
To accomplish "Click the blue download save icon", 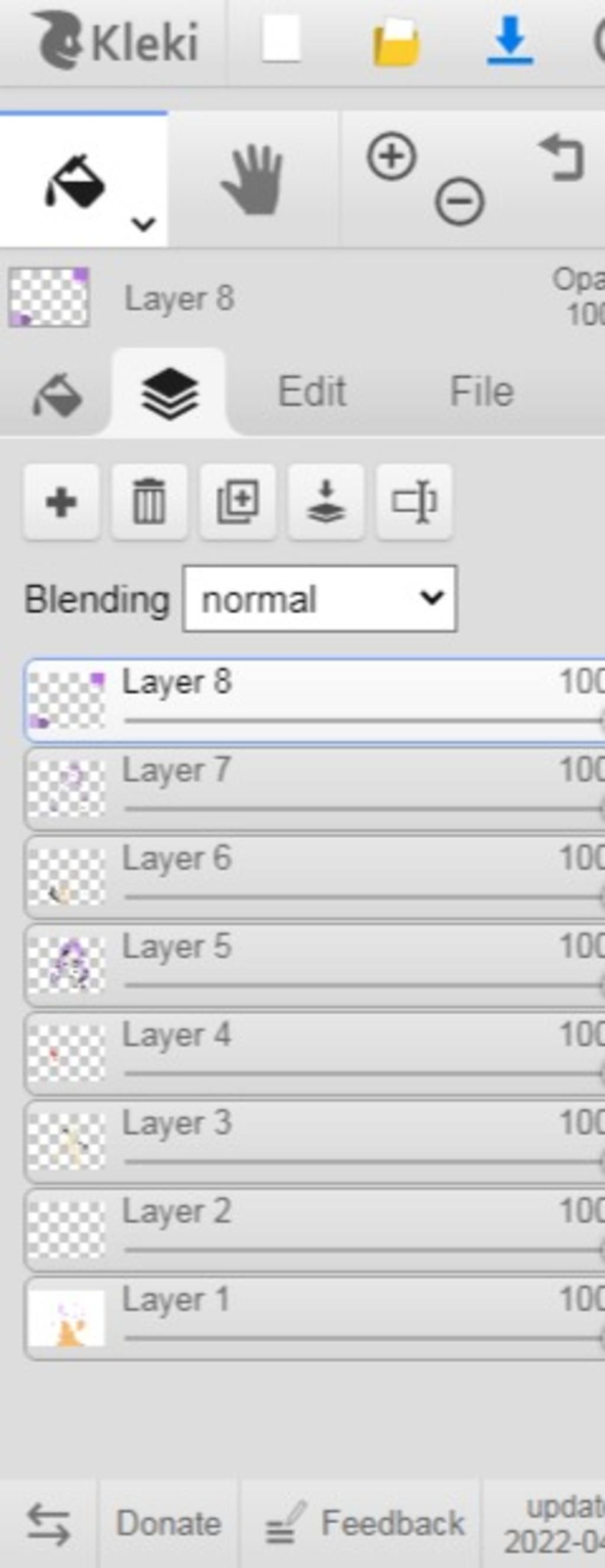I will tap(510, 40).
